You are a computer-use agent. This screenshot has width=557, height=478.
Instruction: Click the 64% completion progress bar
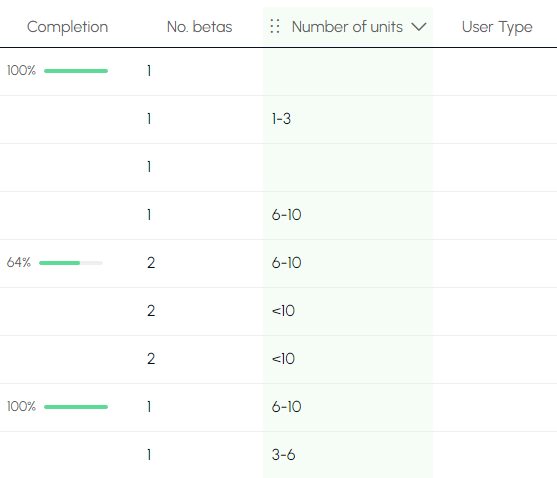[71, 263]
